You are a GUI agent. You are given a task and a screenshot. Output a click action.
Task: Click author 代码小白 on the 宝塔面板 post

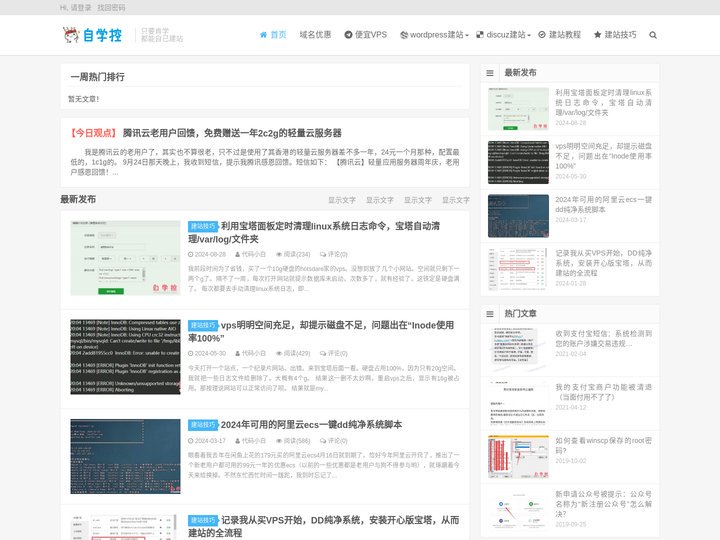tap(253, 254)
